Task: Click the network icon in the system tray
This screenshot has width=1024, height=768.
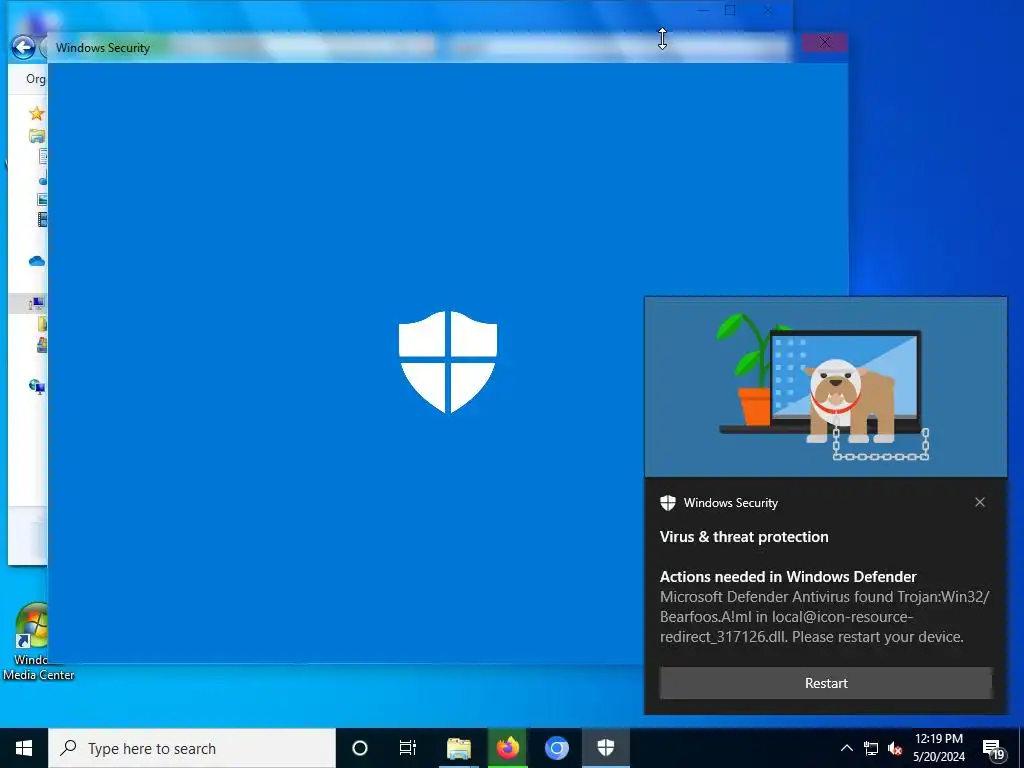Action: [x=871, y=748]
